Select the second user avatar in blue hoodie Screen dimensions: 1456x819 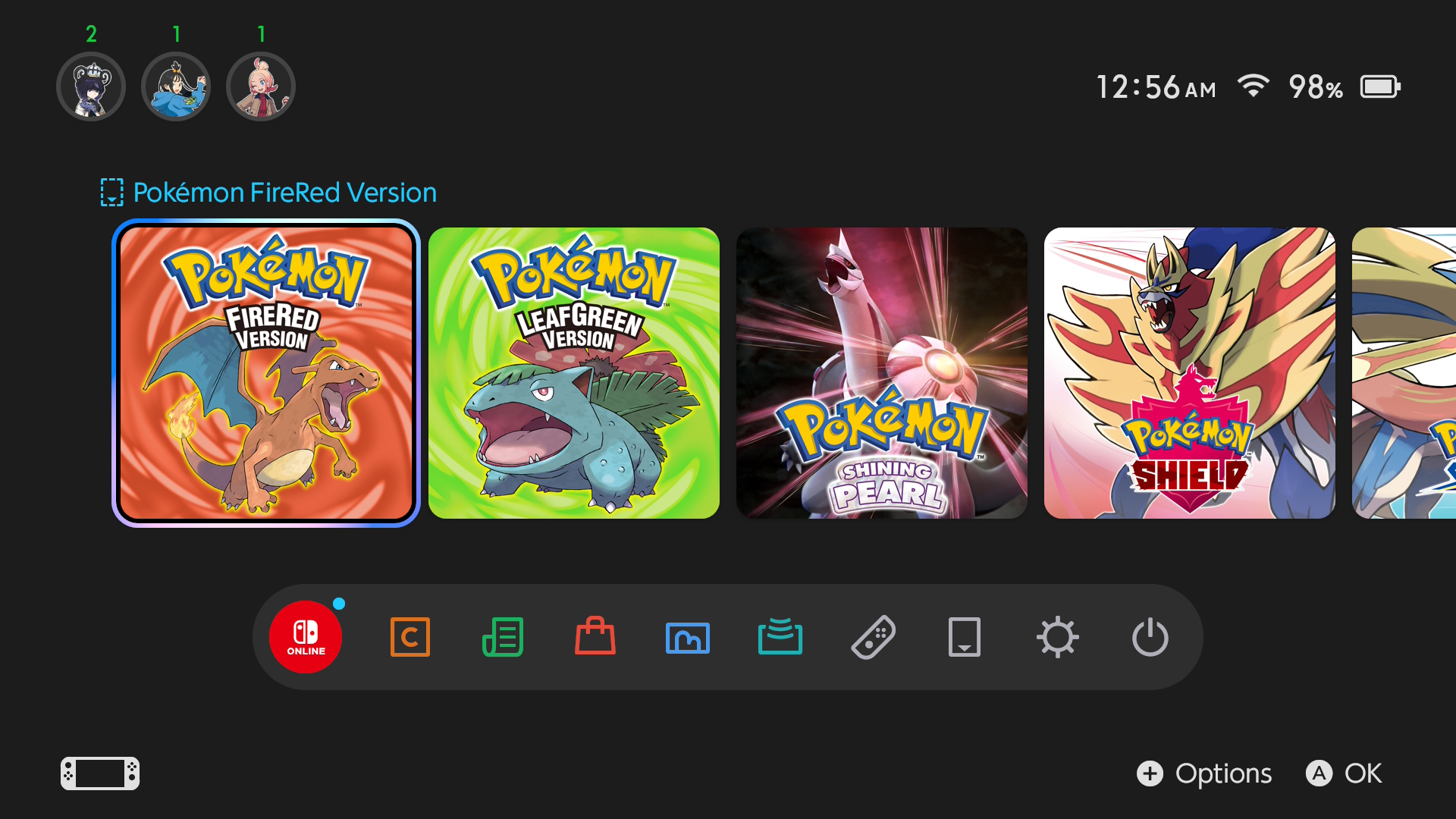(x=176, y=86)
